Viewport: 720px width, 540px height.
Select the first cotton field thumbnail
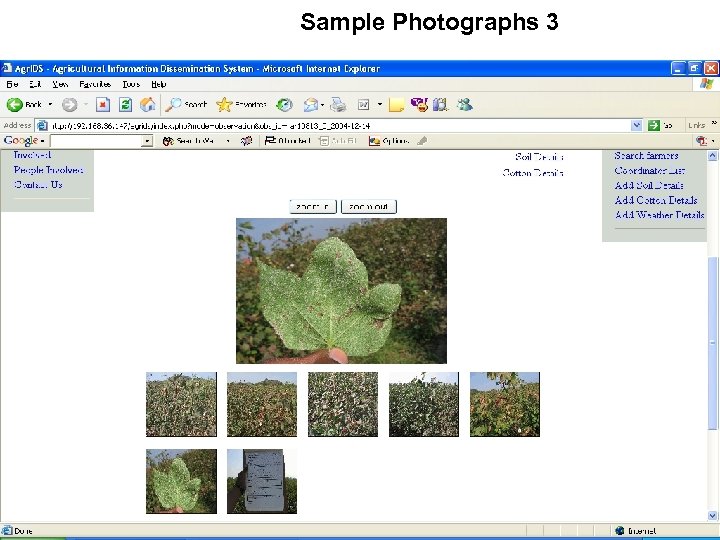coord(181,404)
